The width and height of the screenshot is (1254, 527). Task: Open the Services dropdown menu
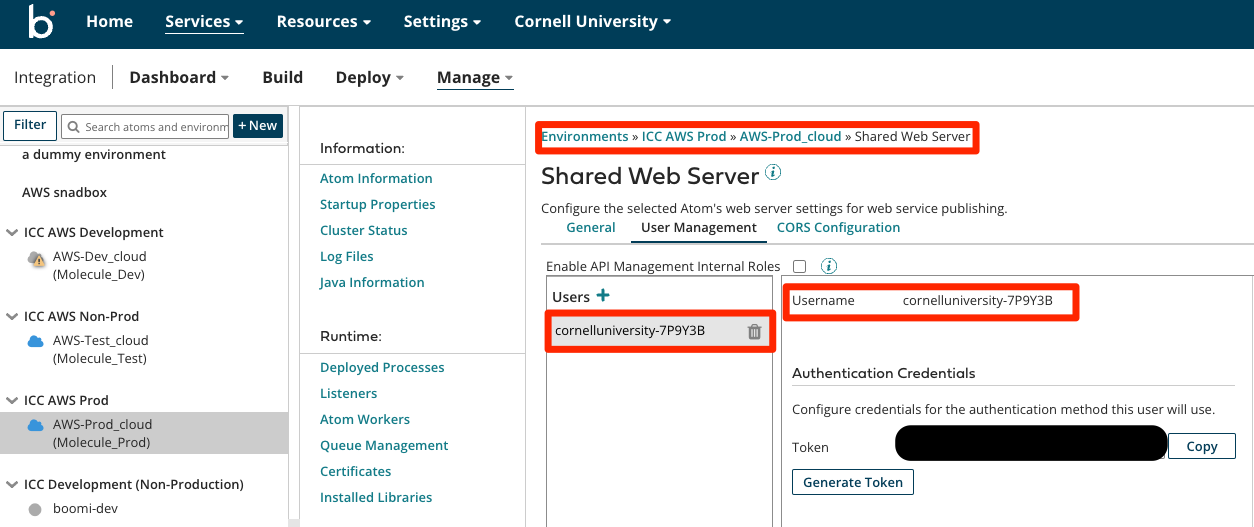204,21
